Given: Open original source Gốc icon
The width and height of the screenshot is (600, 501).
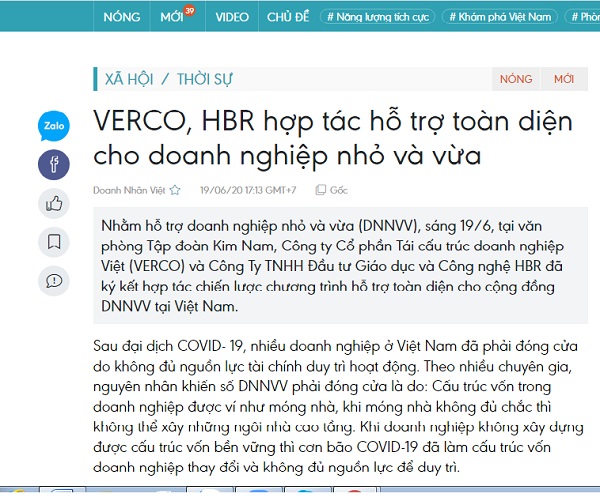Looking at the screenshot, I should [320, 190].
